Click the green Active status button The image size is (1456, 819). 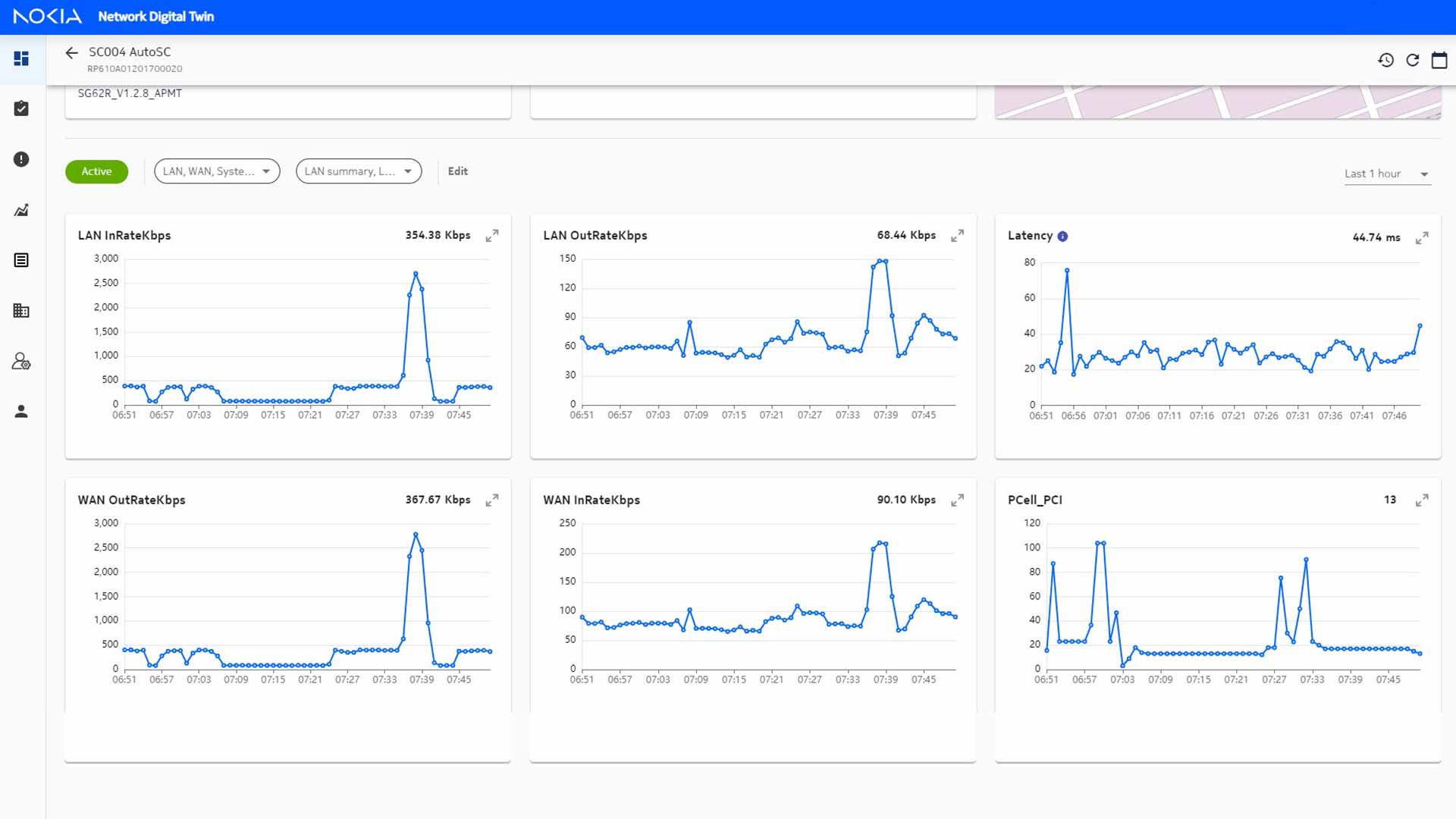click(96, 171)
